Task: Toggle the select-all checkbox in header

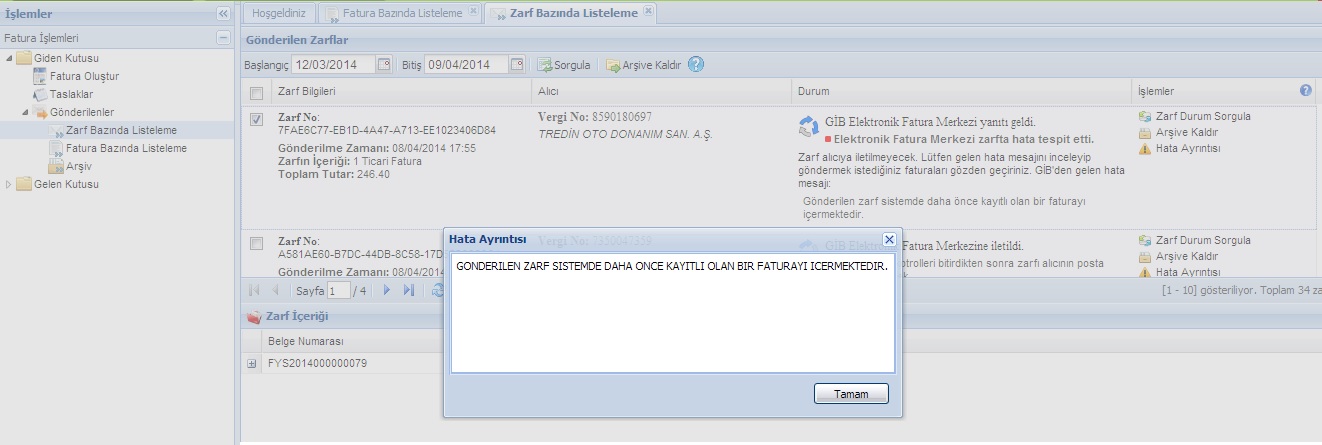Action: [x=256, y=92]
